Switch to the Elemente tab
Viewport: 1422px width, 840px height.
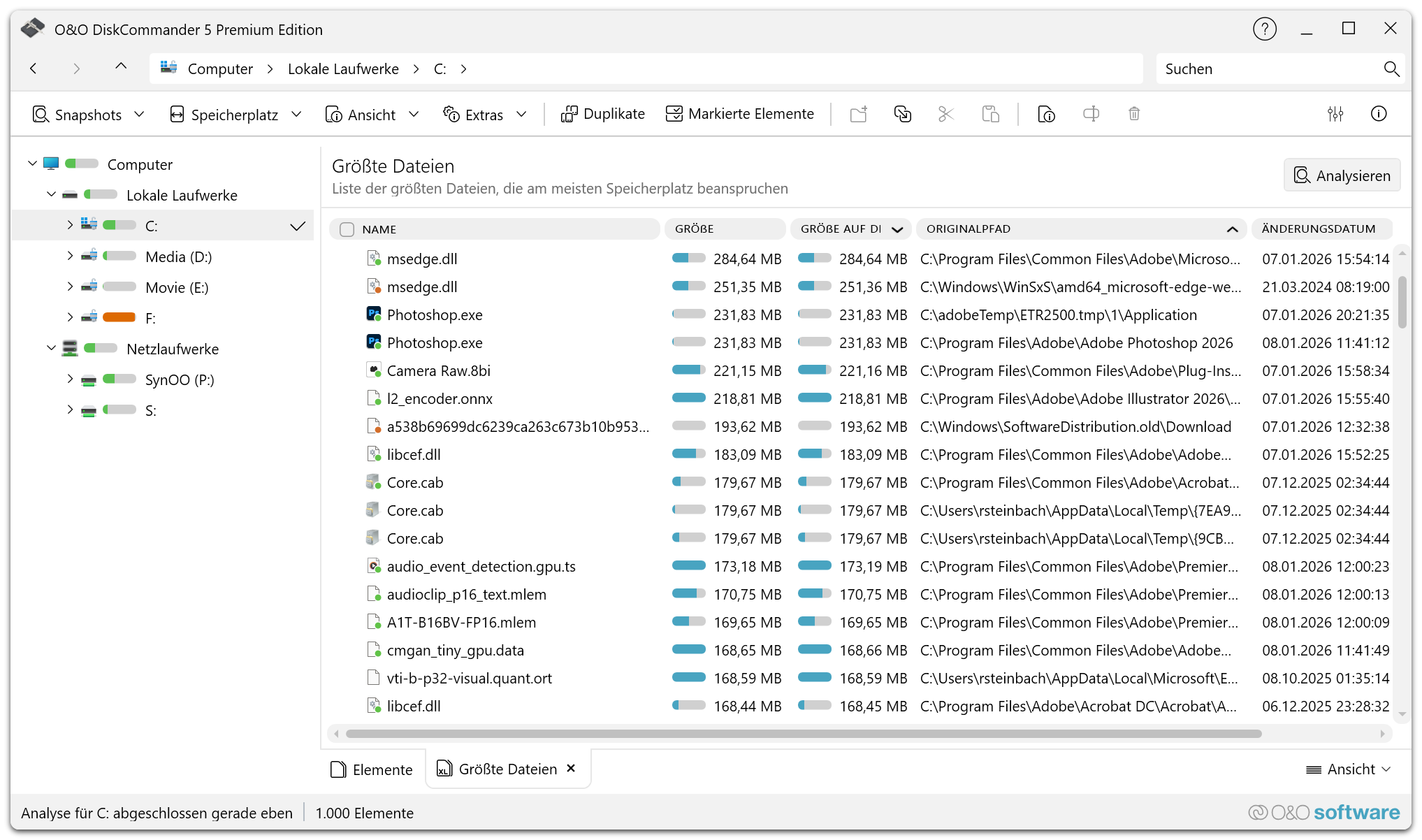pos(372,769)
